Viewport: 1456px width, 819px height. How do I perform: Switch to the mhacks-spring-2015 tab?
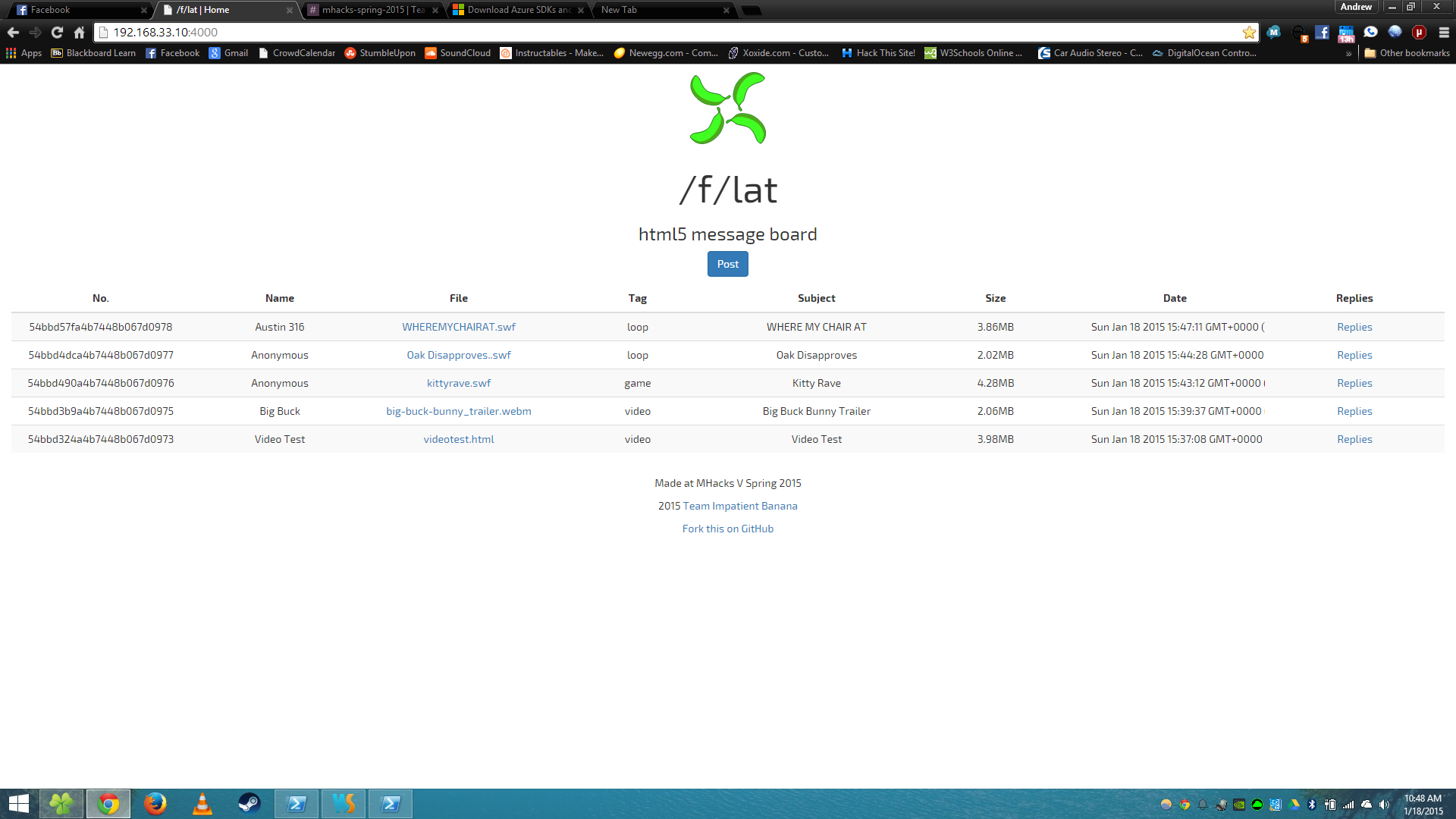[372, 10]
